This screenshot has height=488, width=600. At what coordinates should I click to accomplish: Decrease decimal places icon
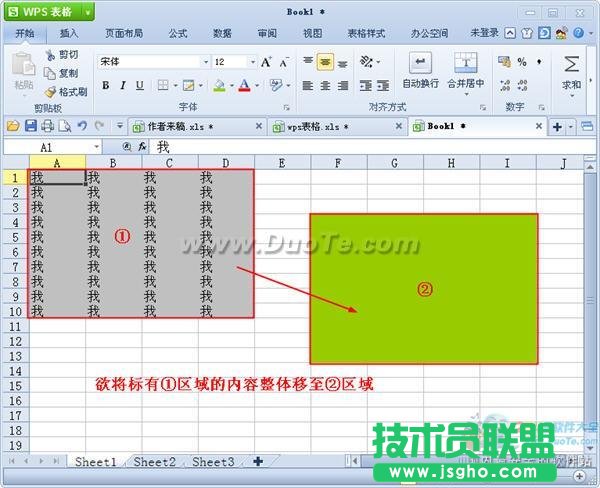522,85
